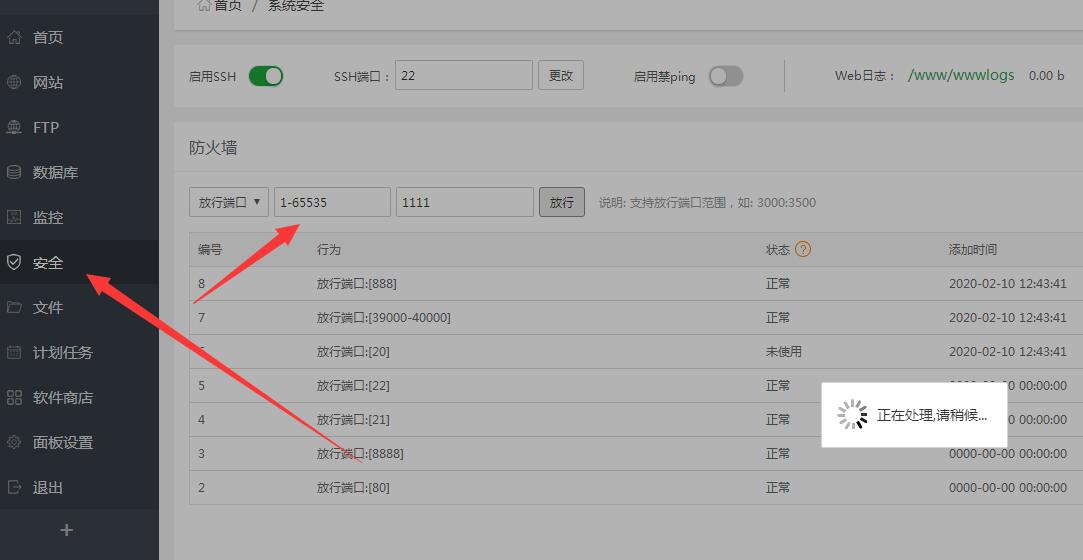Click the FTP icon in sidebar

click(14, 128)
